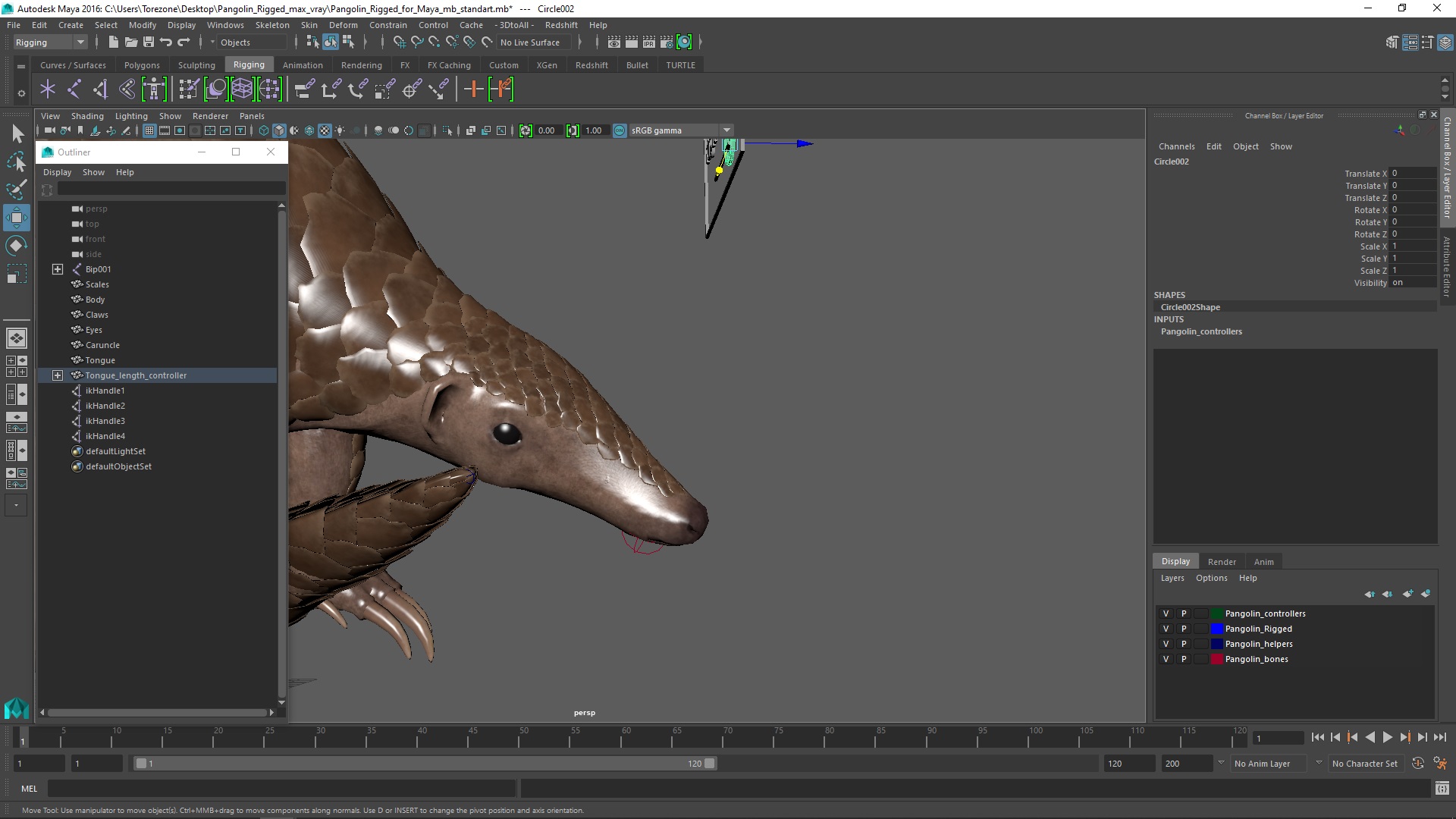The image size is (1456, 819).
Task: Click the New Scene icon
Action: (114, 42)
